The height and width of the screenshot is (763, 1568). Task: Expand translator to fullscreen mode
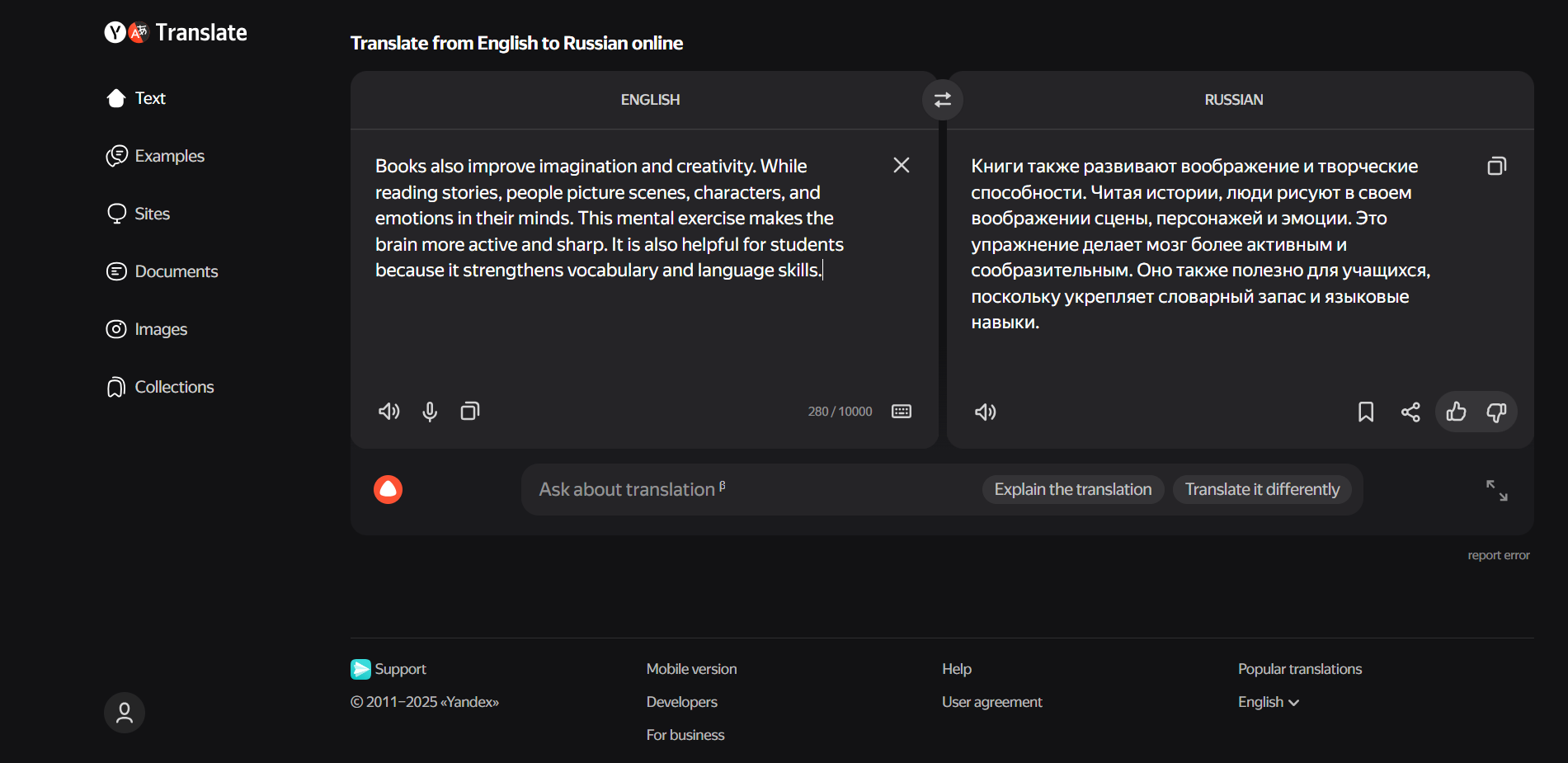click(x=1498, y=489)
